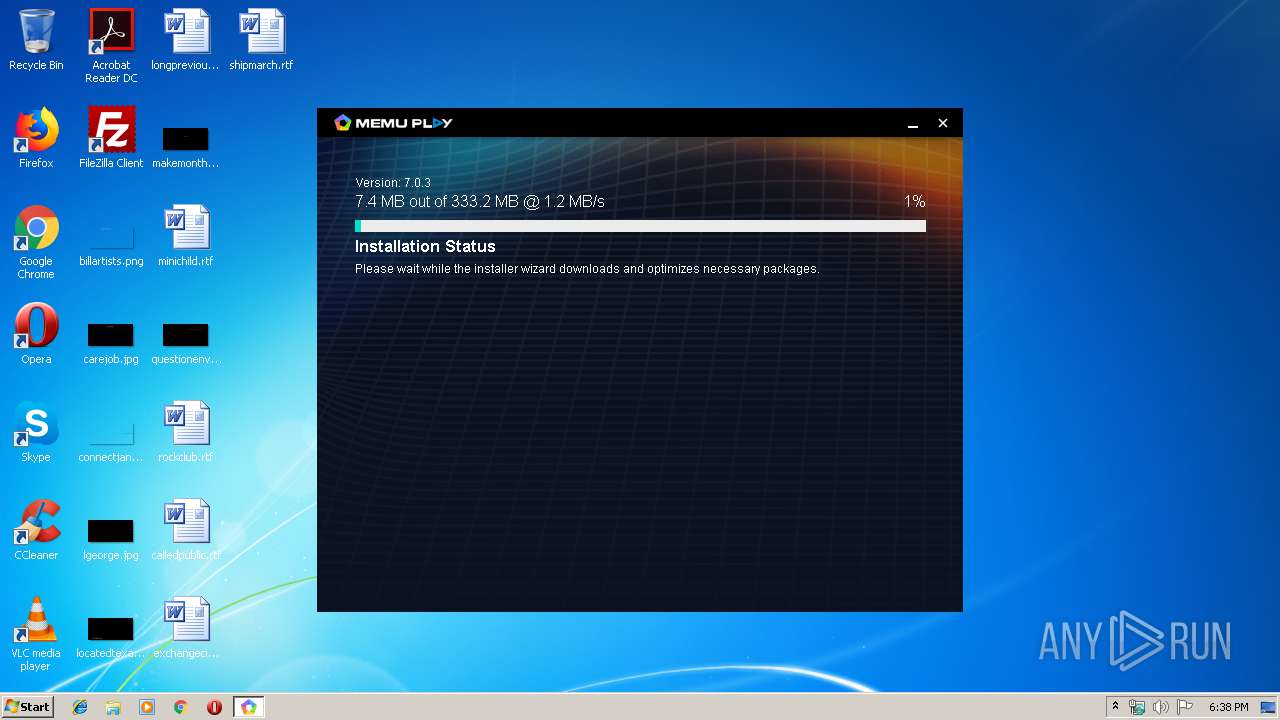Open Windows Explorer folder in taskbar
Image resolution: width=1280 pixels, height=720 pixels.
click(x=113, y=707)
